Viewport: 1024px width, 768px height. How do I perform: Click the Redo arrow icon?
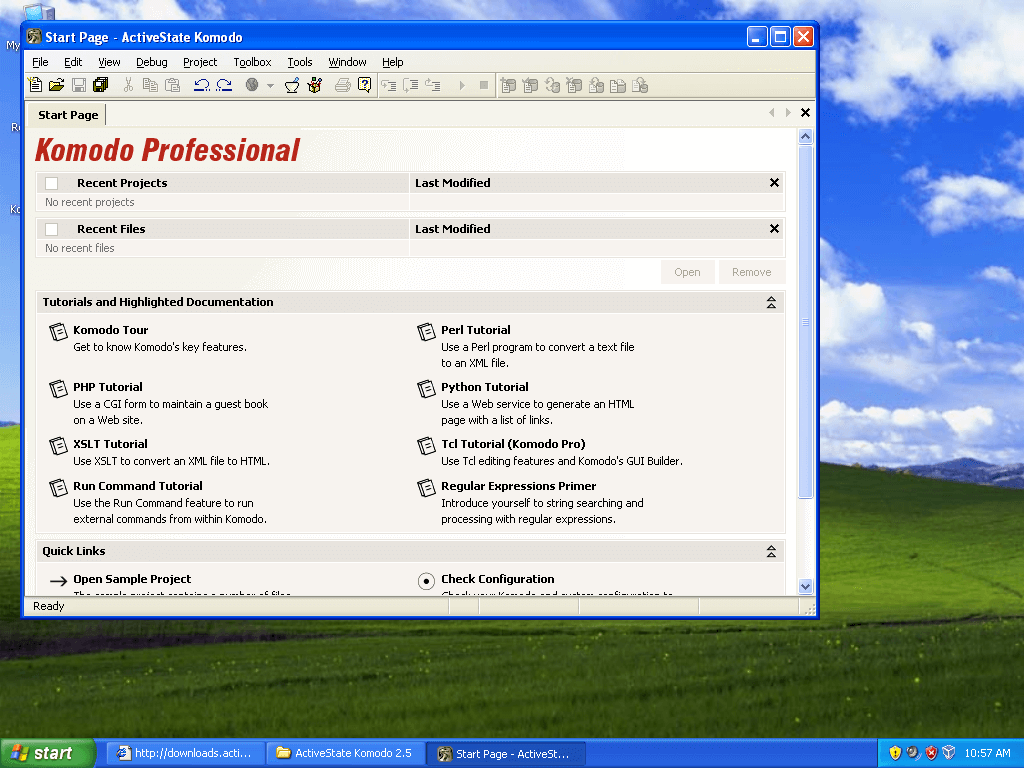coord(224,85)
